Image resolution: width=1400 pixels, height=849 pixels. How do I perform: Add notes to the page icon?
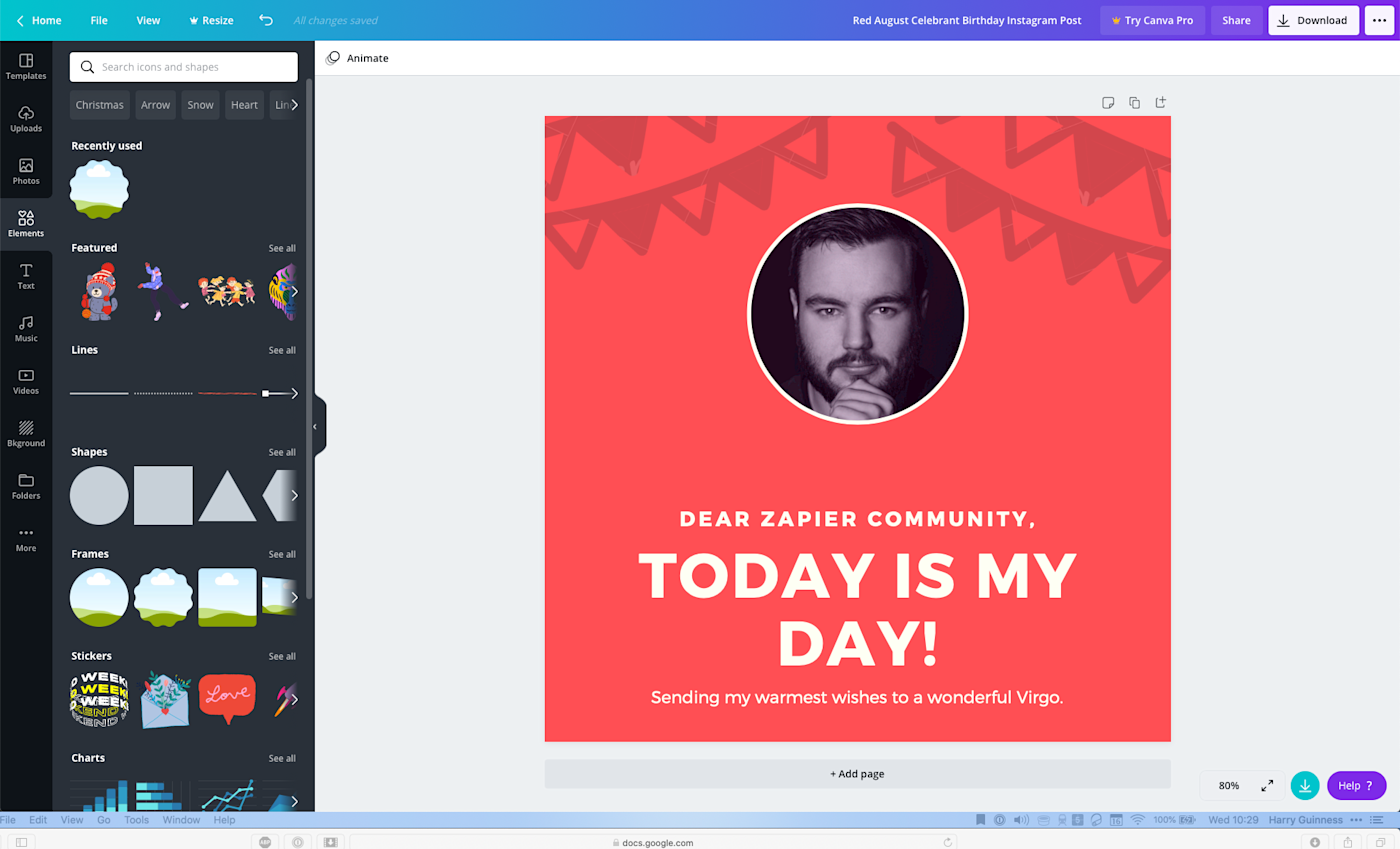tap(1108, 103)
